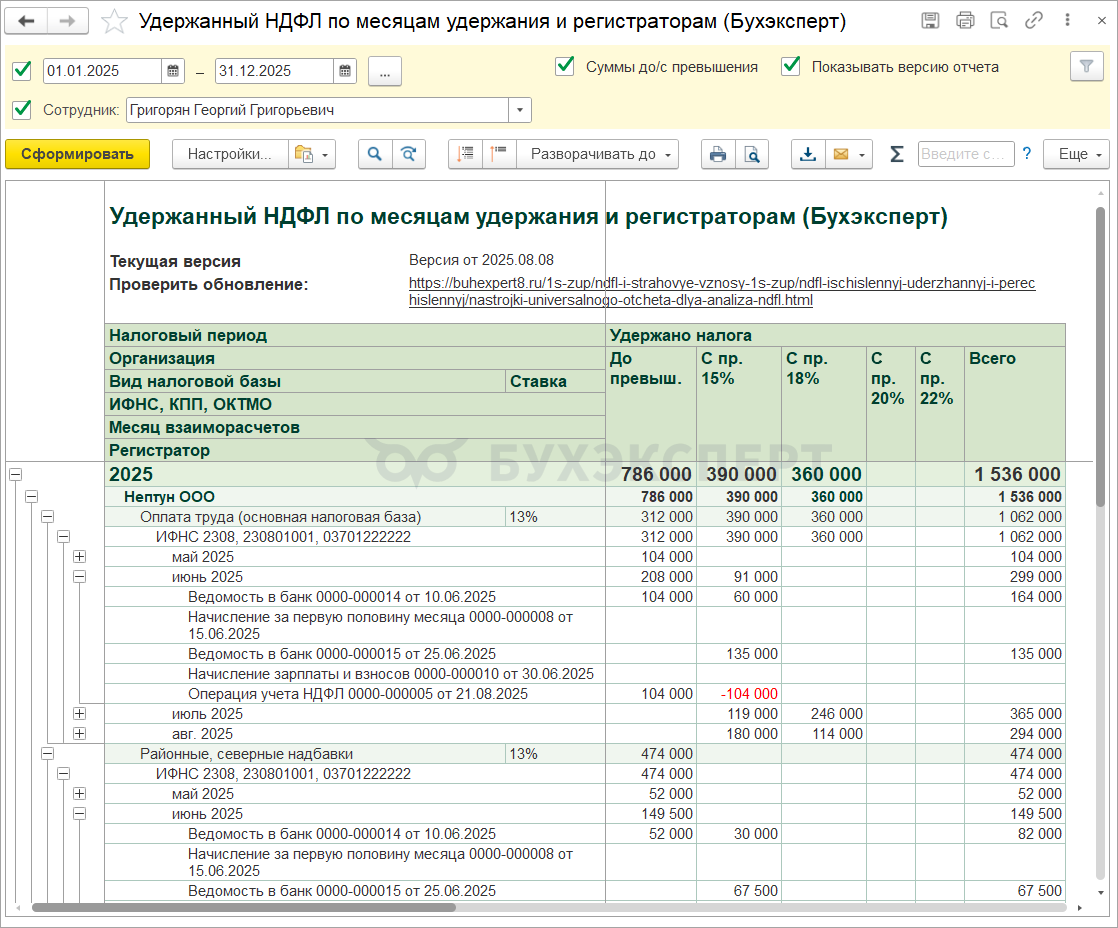Collapse ИФНС 2308 under Районные надбавки
Image resolution: width=1118 pixels, height=928 pixels.
(63, 773)
